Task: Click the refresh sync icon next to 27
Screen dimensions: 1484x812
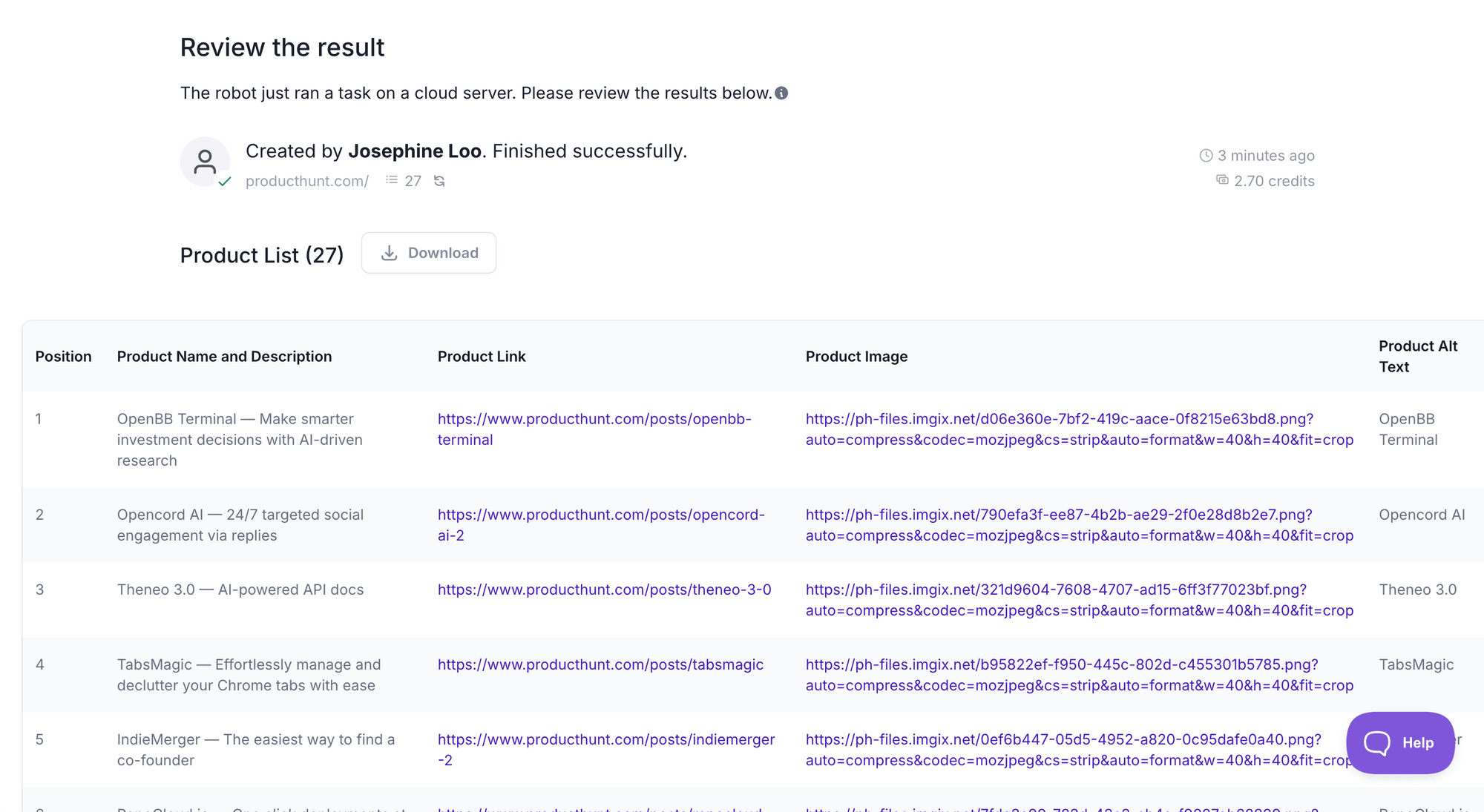Action: click(x=439, y=181)
